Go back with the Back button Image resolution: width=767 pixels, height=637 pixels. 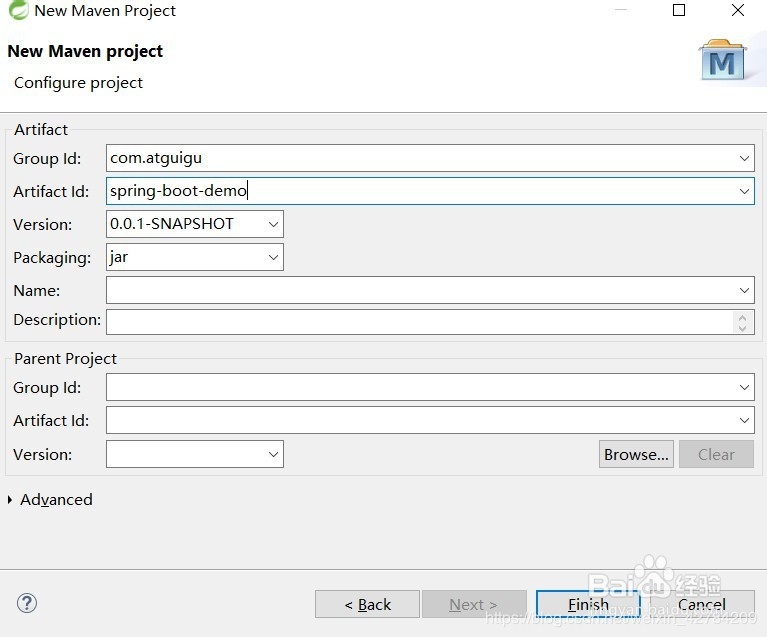367,604
